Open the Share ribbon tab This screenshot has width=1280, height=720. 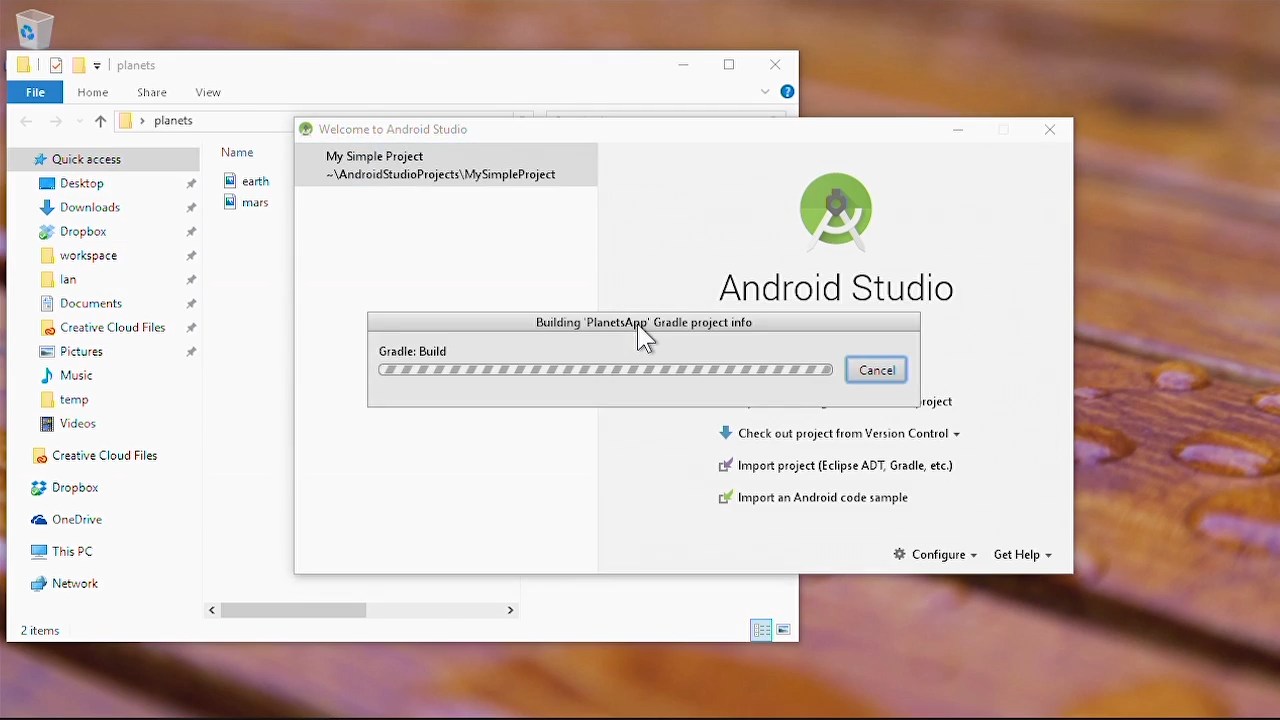[x=152, y=92]
